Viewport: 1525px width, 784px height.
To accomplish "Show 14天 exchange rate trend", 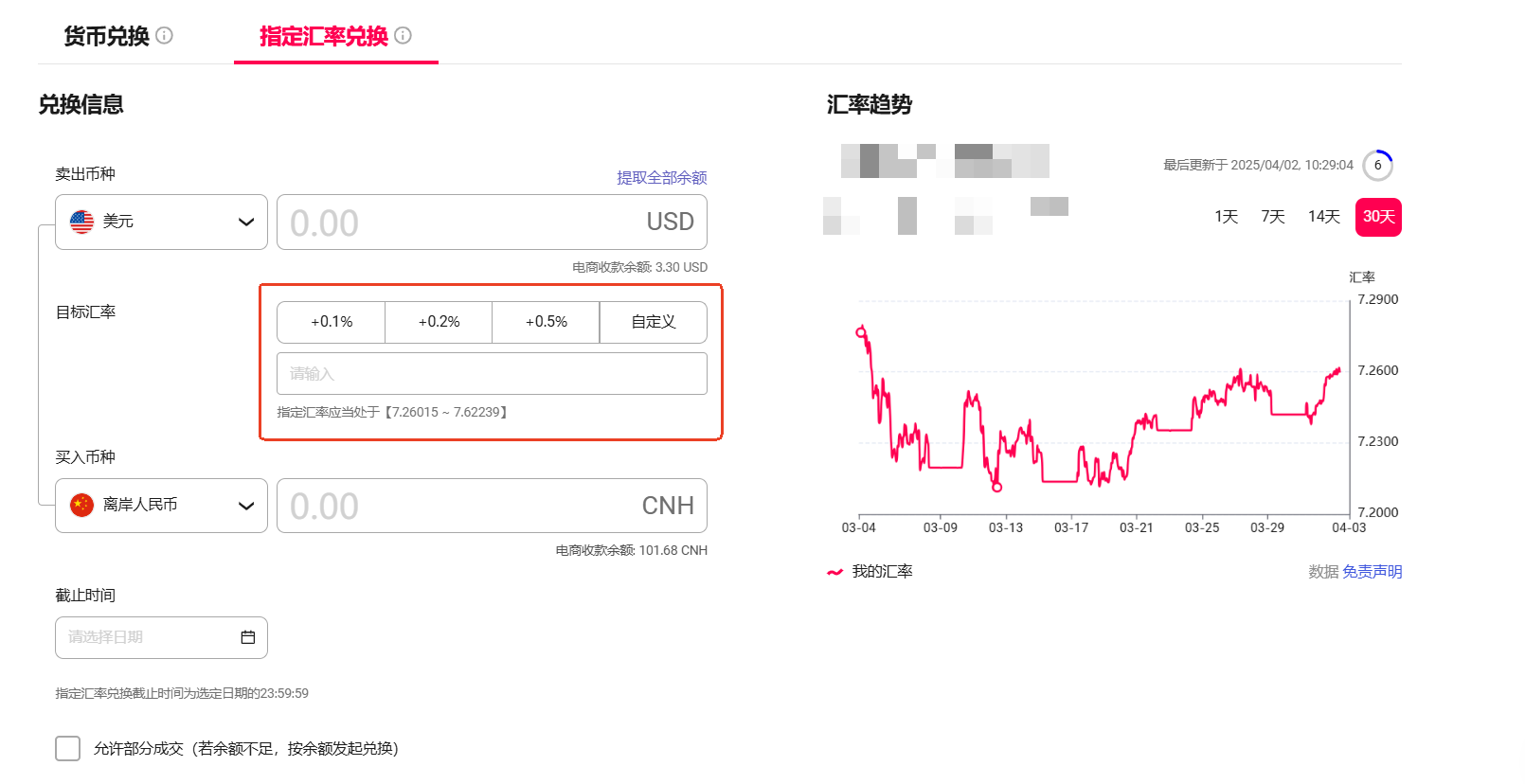I will (1324, 217).
